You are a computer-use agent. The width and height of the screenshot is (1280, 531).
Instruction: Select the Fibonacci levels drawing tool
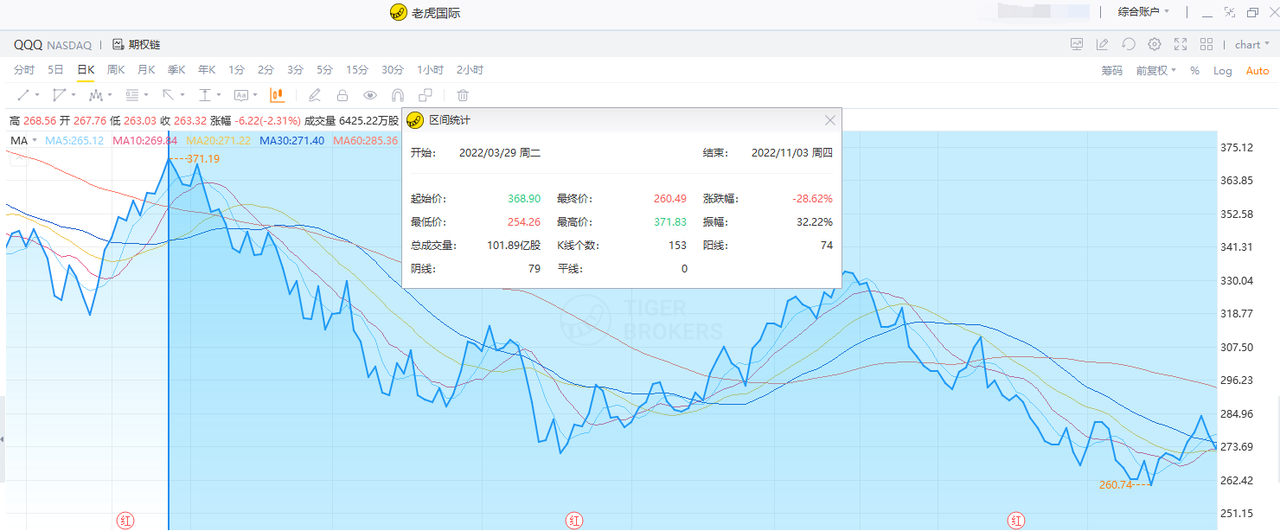coord(132,95)
